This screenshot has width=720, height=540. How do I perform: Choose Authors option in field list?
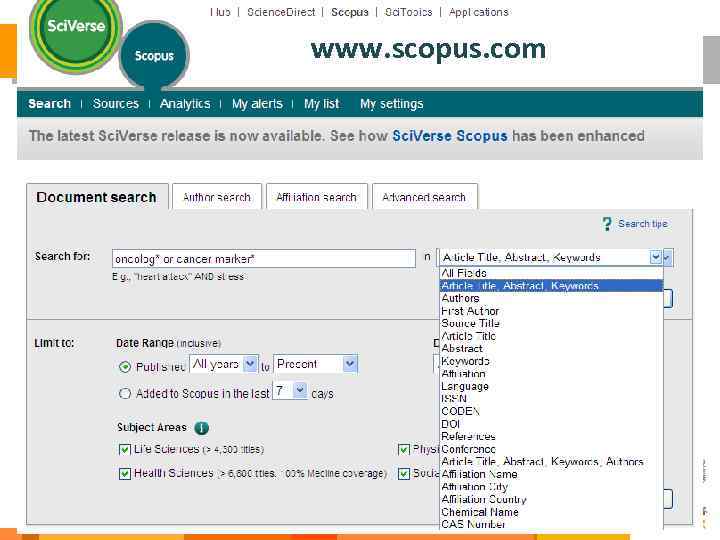coord(551,298)
